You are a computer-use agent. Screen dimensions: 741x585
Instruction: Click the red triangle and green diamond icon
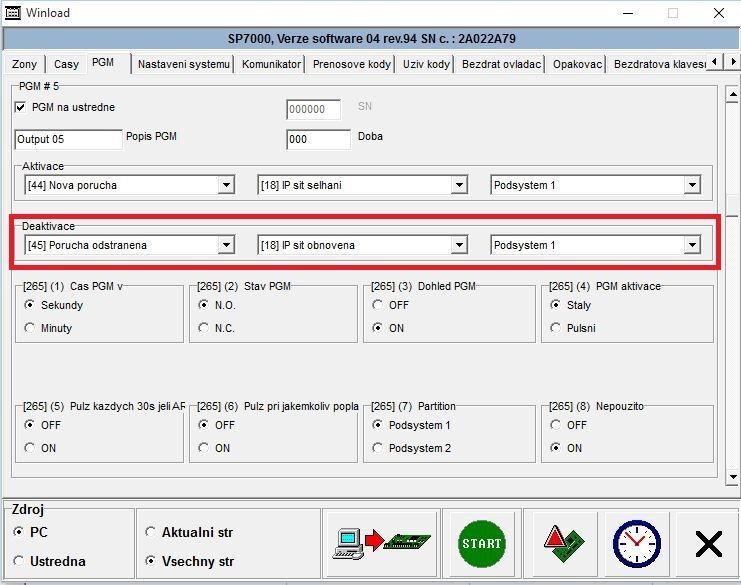[556, 543]
